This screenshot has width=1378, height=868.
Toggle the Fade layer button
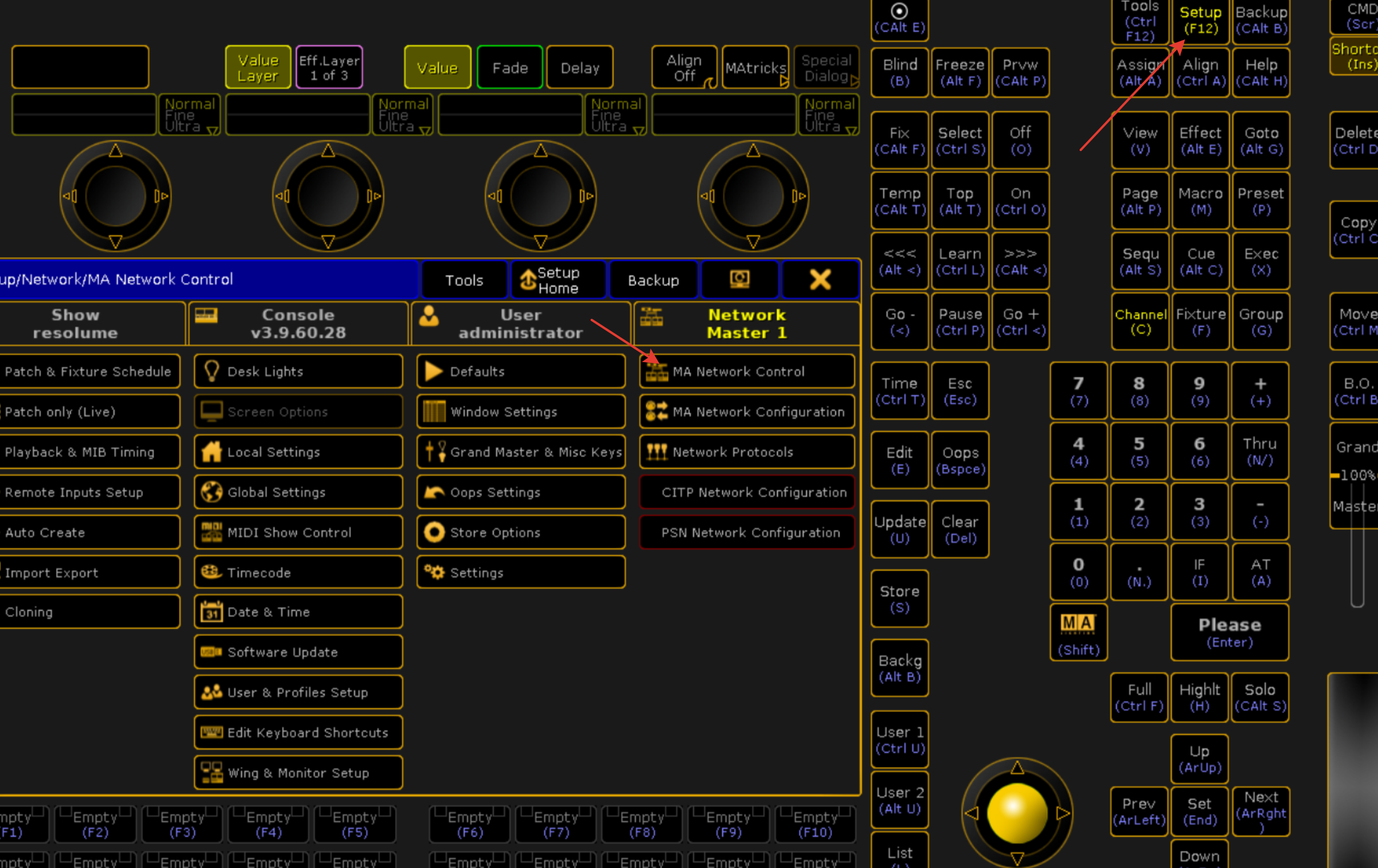point(510,67)
